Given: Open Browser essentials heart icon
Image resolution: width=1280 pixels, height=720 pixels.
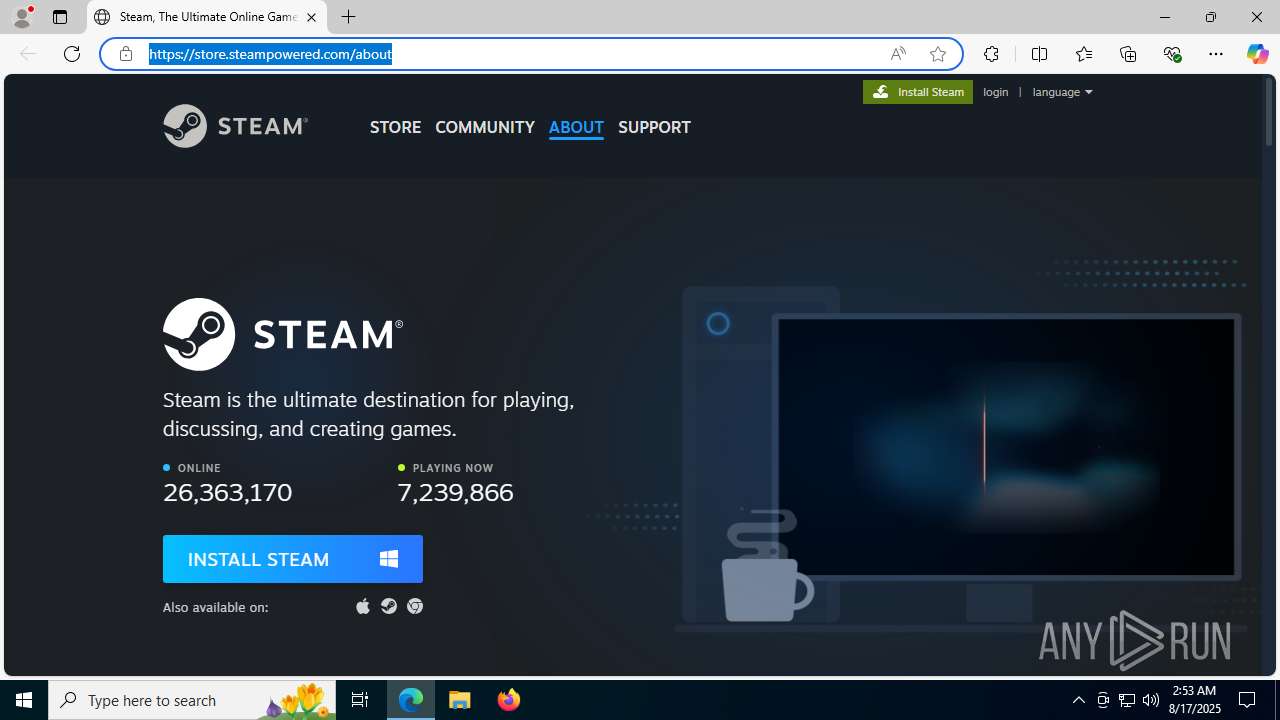Looking at the screenshot, I should coord(1172,54).
